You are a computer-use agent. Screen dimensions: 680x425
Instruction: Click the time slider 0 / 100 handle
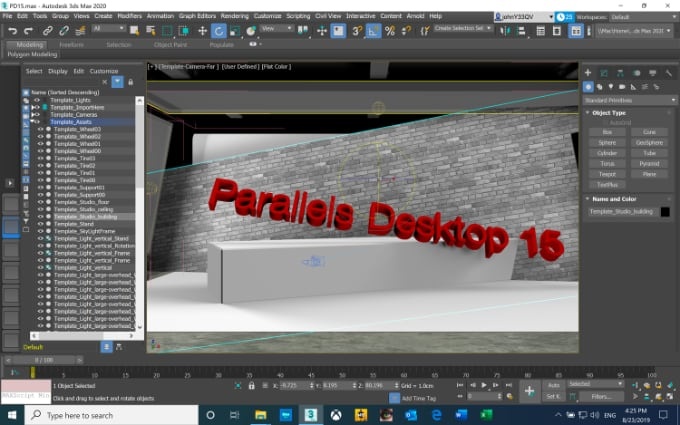44,360
